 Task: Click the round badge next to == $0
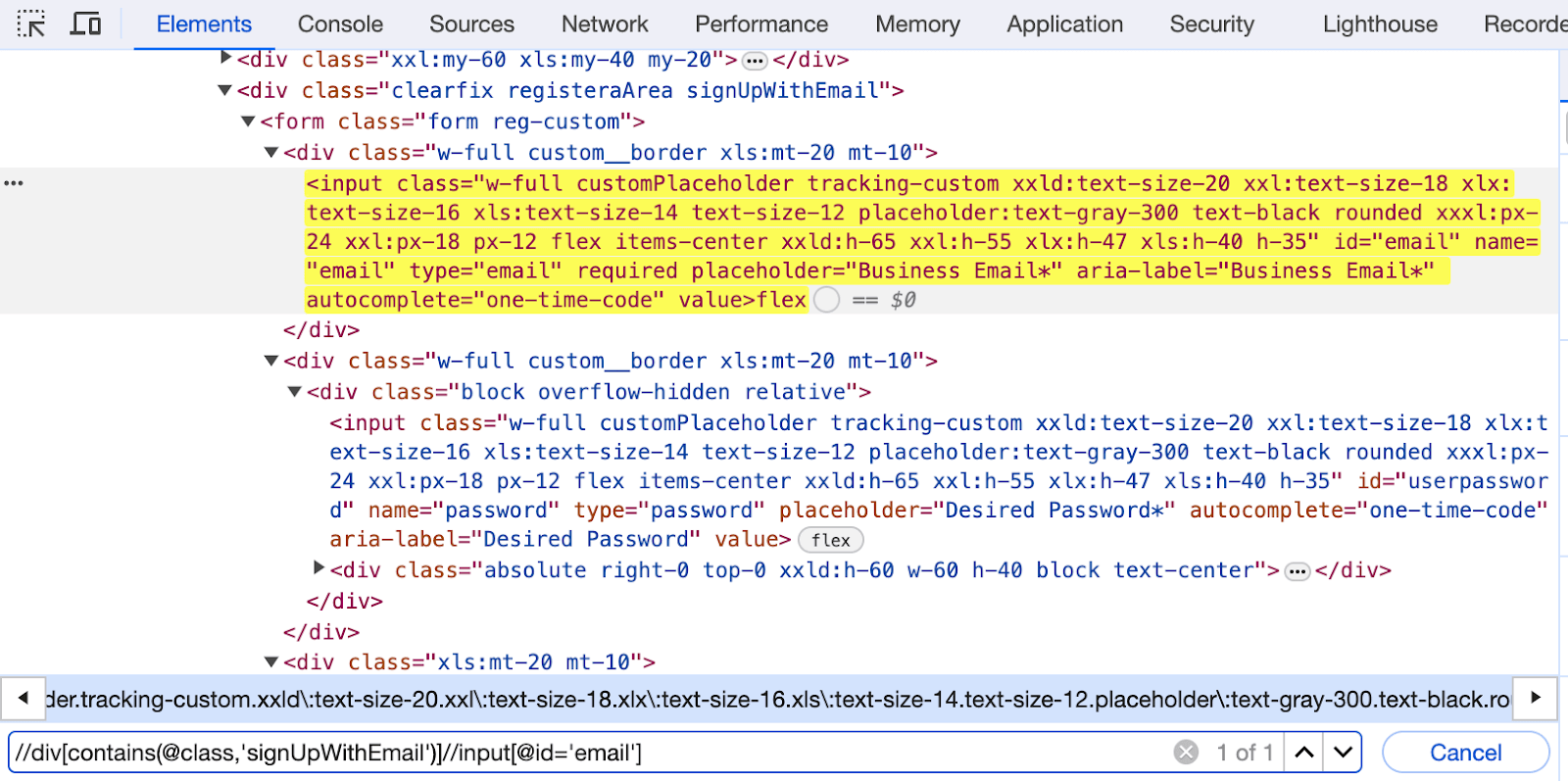pos(827,300)
